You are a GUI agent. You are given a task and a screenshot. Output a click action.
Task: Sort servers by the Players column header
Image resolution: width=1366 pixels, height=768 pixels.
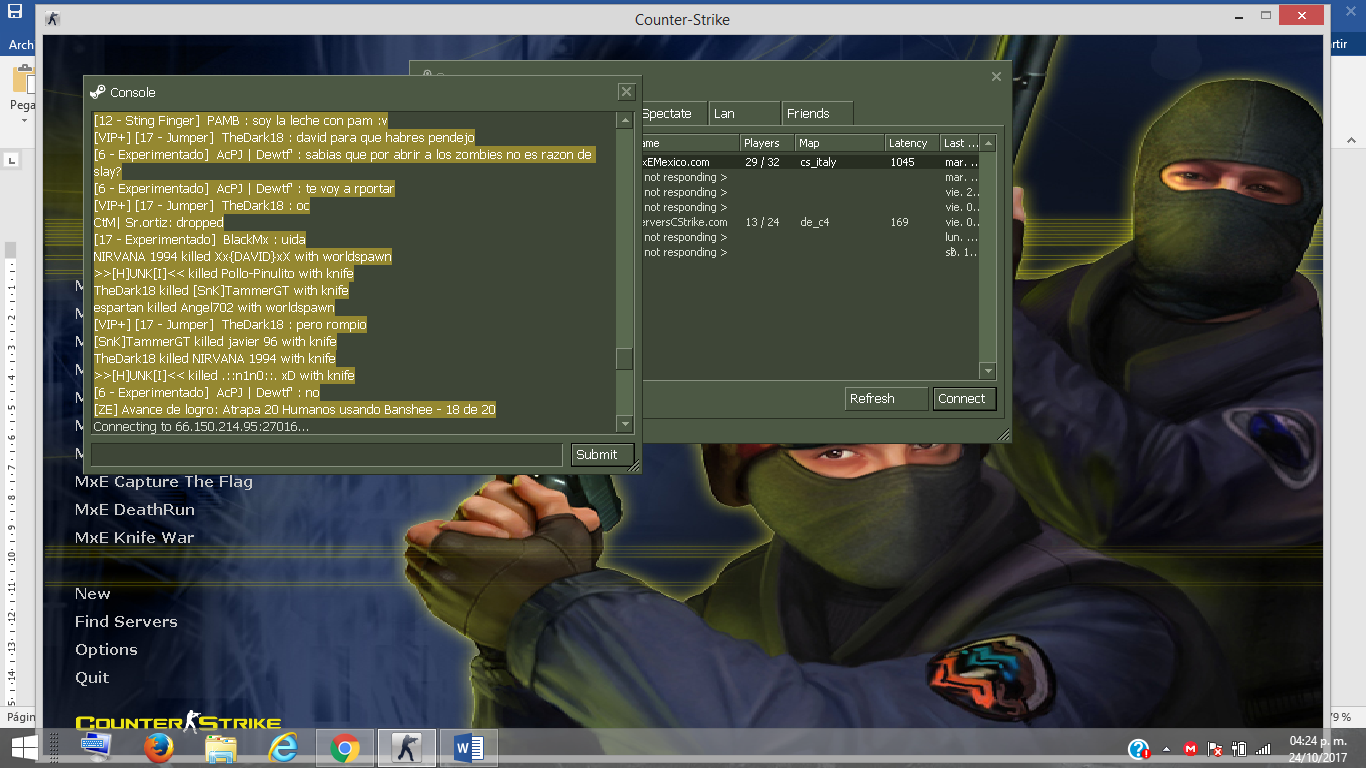tap(766, 143)
